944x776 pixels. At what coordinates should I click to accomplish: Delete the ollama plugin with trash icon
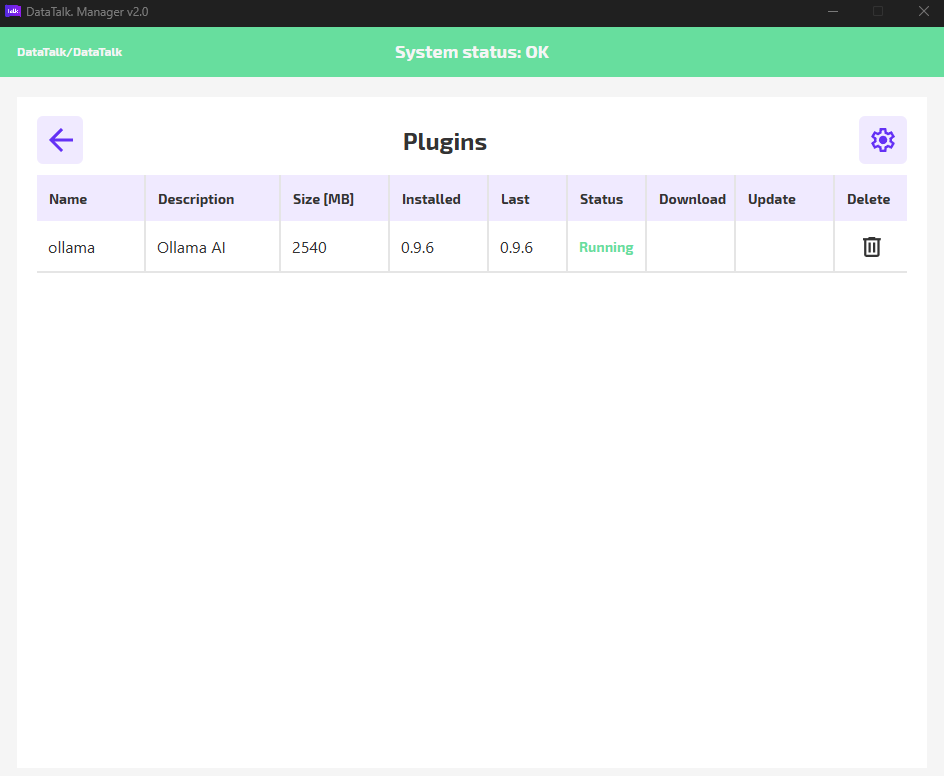point(871,247)
